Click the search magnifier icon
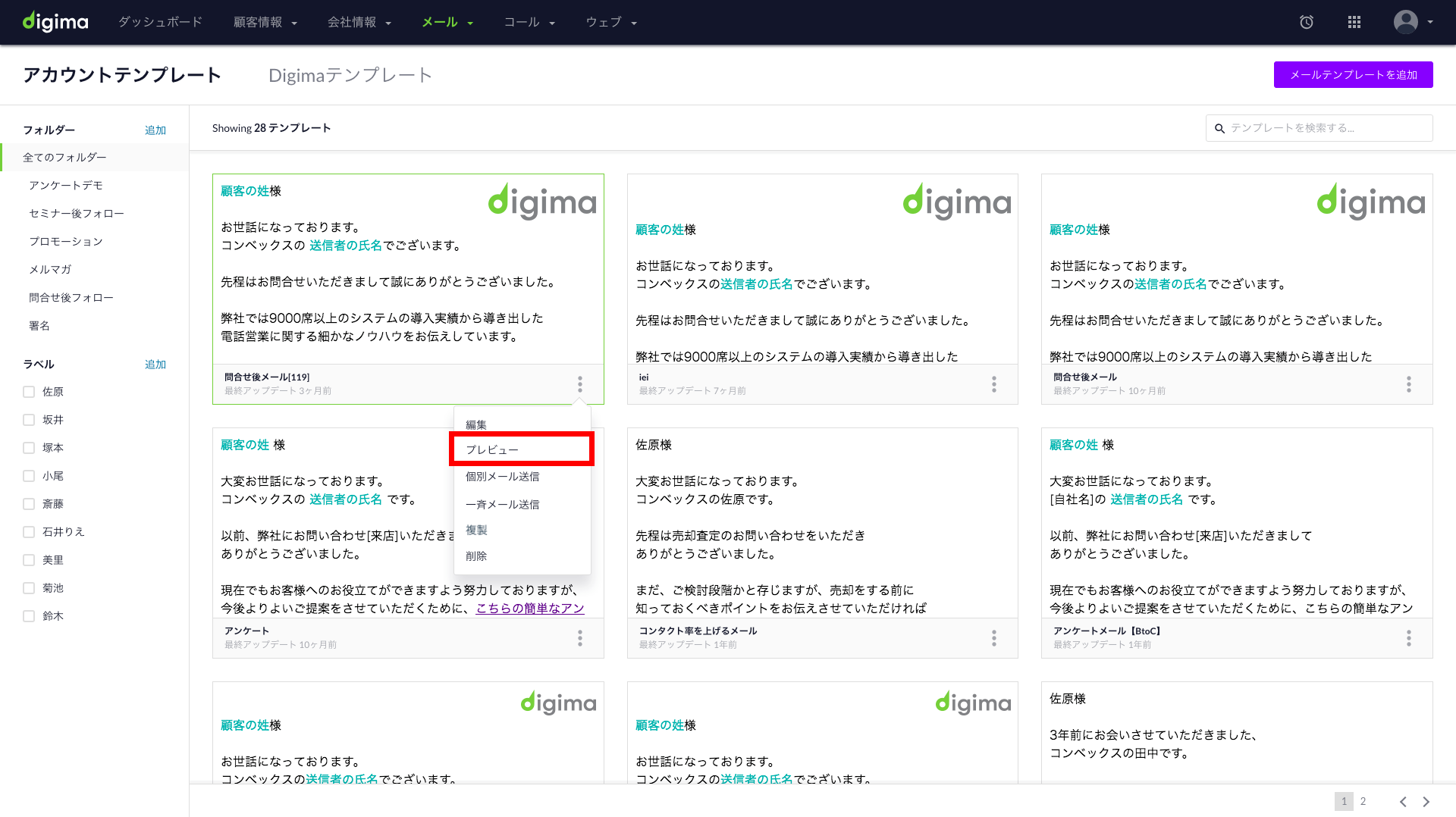The height and width of the screenshot is (817, 1456). pos(1219,128)
